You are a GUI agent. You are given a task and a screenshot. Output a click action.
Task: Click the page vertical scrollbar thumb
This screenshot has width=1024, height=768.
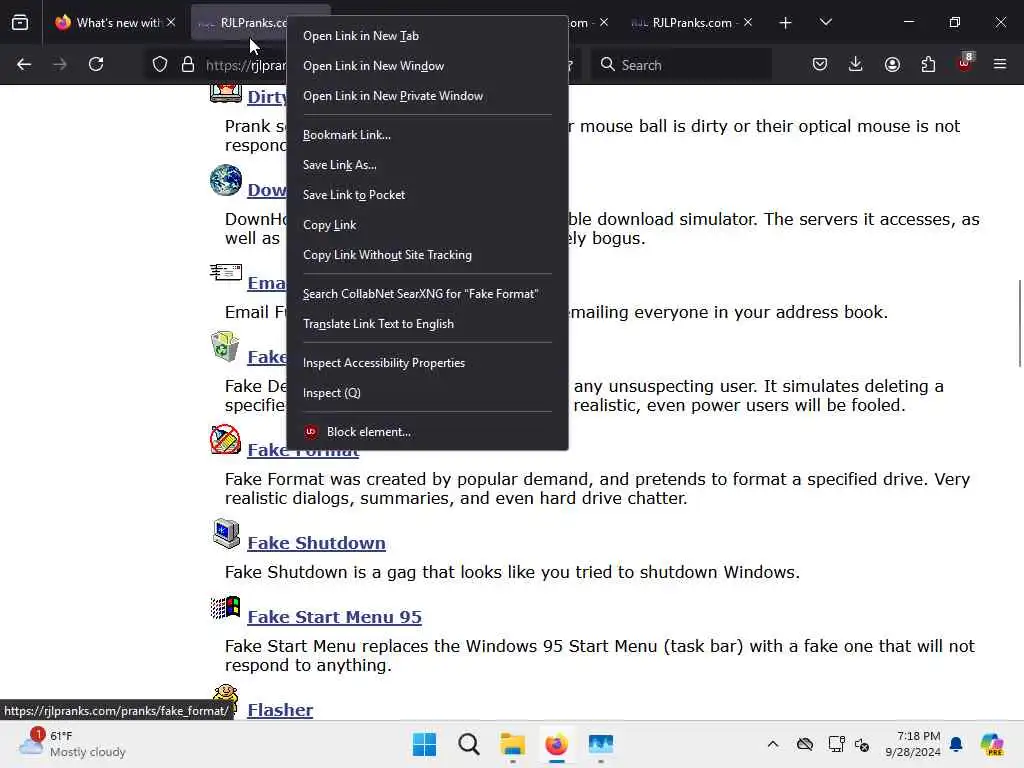pyautogui.click(x=1019, y=323)
